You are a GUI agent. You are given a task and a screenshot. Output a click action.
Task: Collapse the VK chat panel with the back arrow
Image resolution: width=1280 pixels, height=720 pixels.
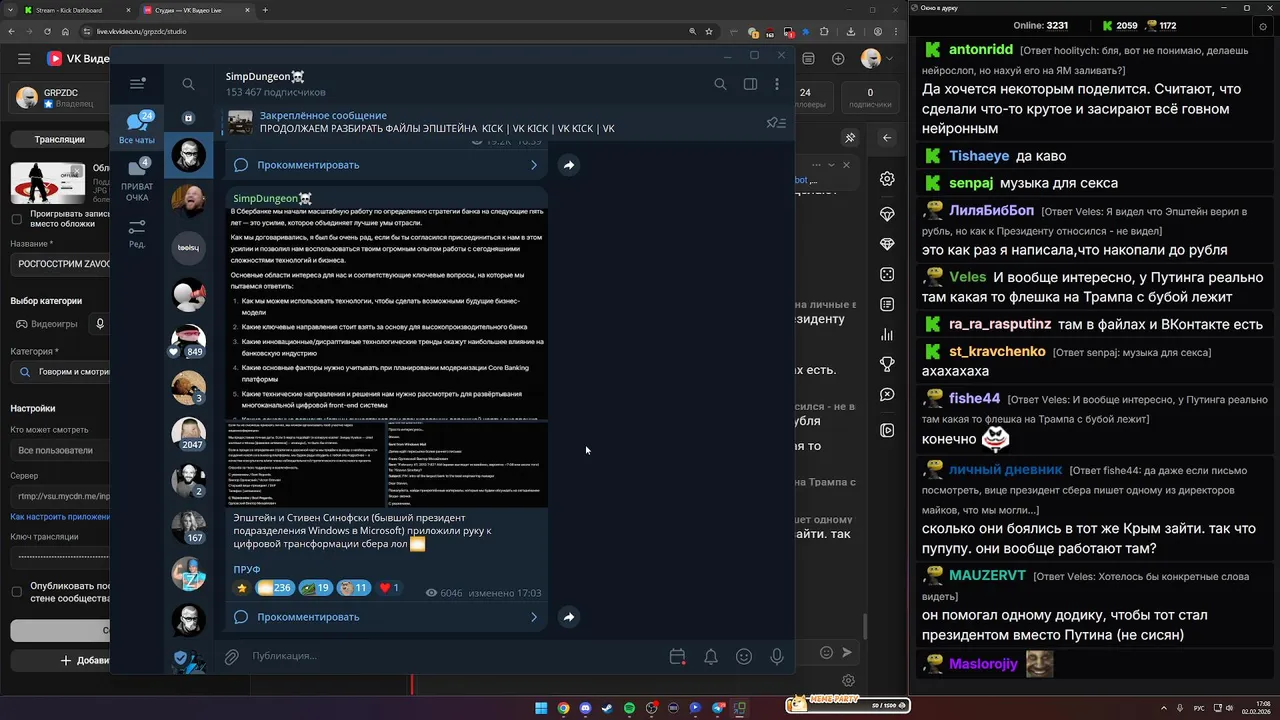[x=887, y=138]
